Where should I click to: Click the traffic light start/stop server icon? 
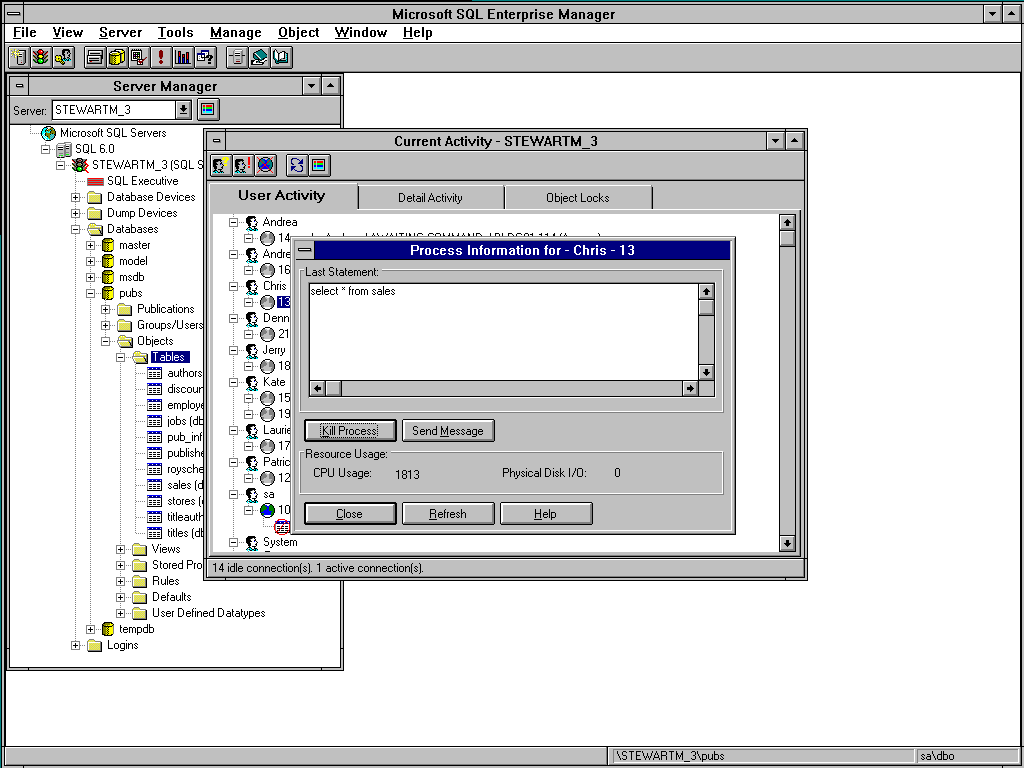[40, 57]
